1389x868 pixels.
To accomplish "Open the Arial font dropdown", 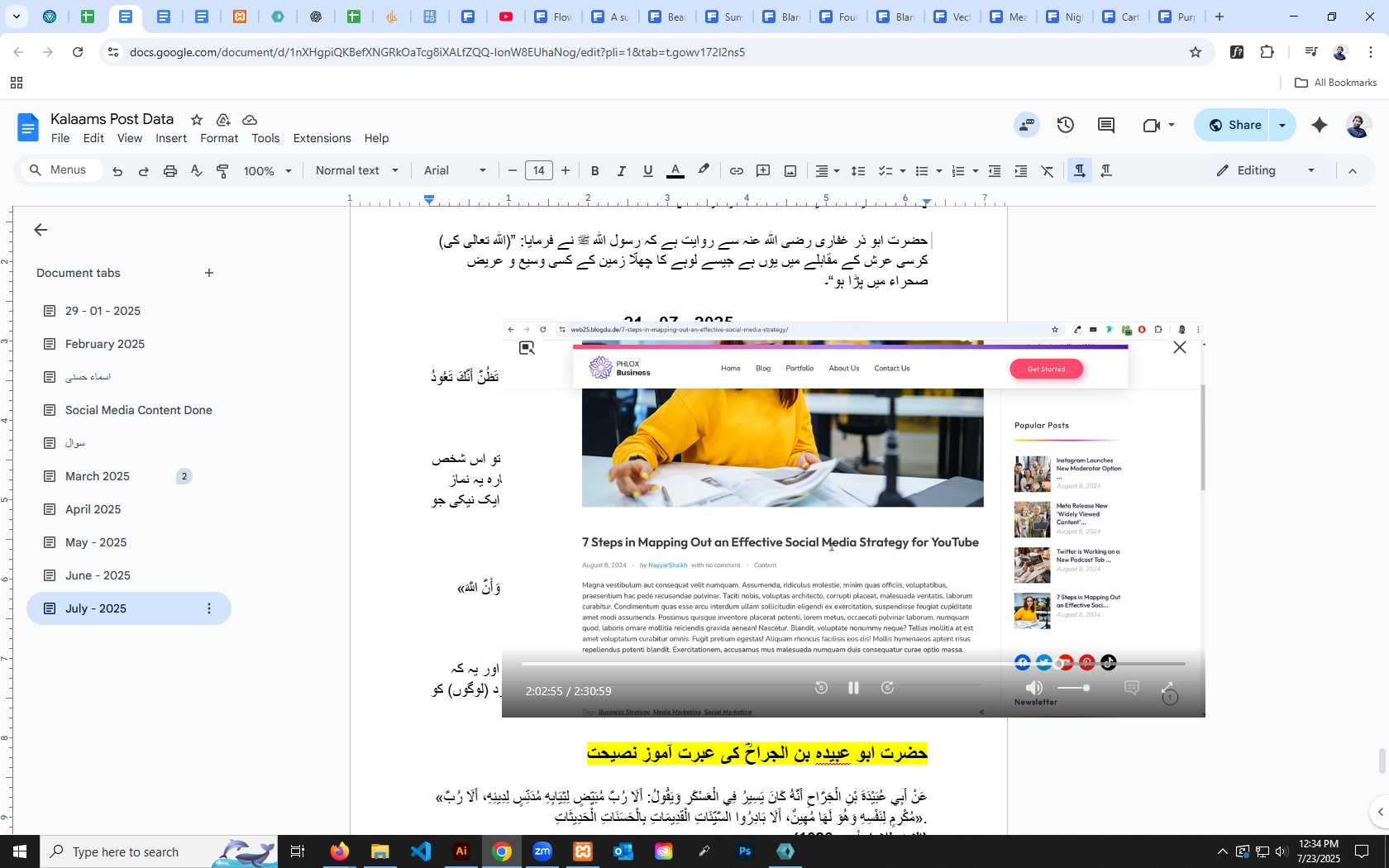I will click(x=456, y=171).
